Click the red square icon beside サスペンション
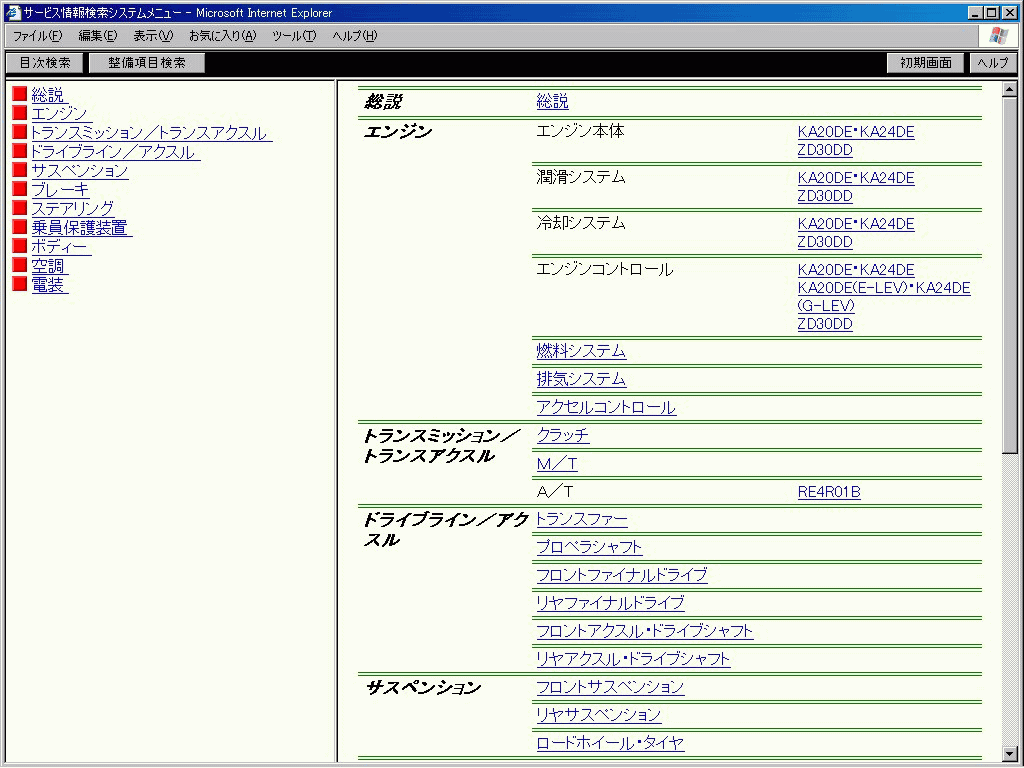This screenshot has height=768, width=1024. tap(20, 170)
